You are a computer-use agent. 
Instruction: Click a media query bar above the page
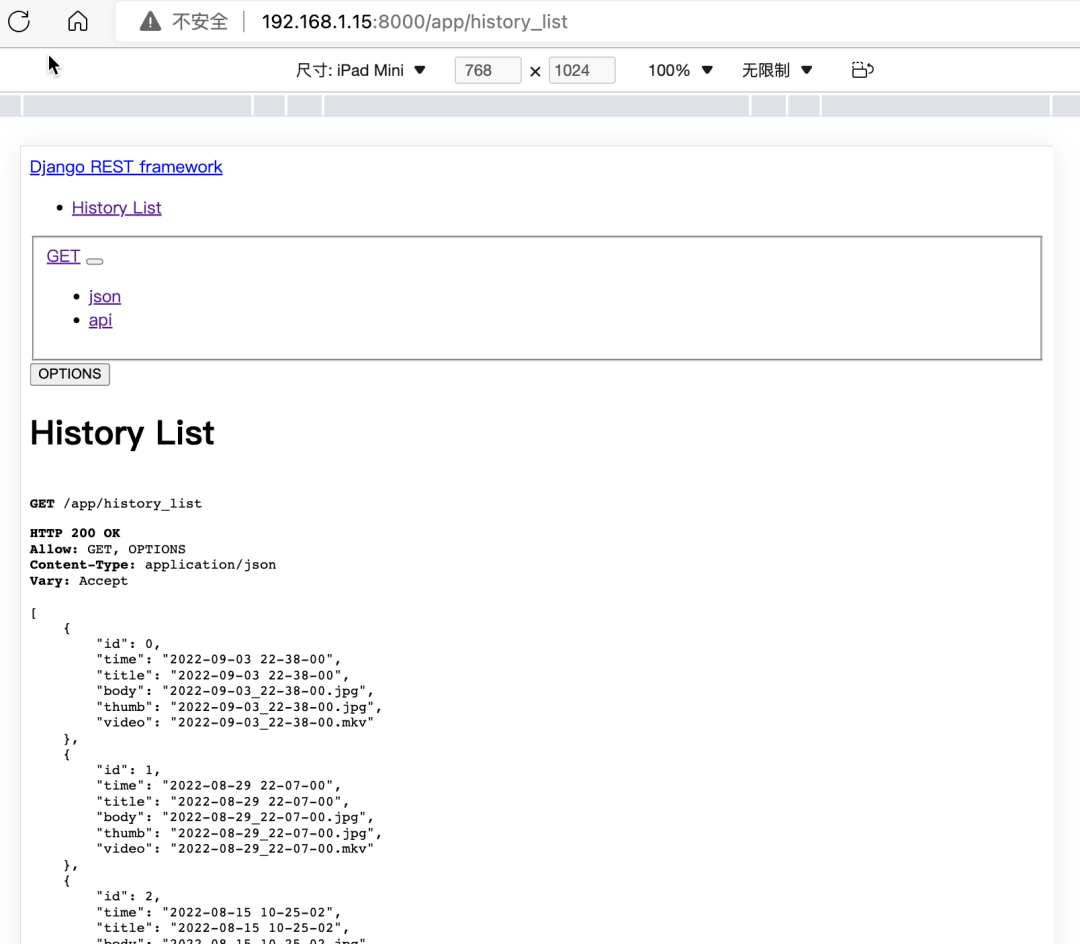pos(140,105)
